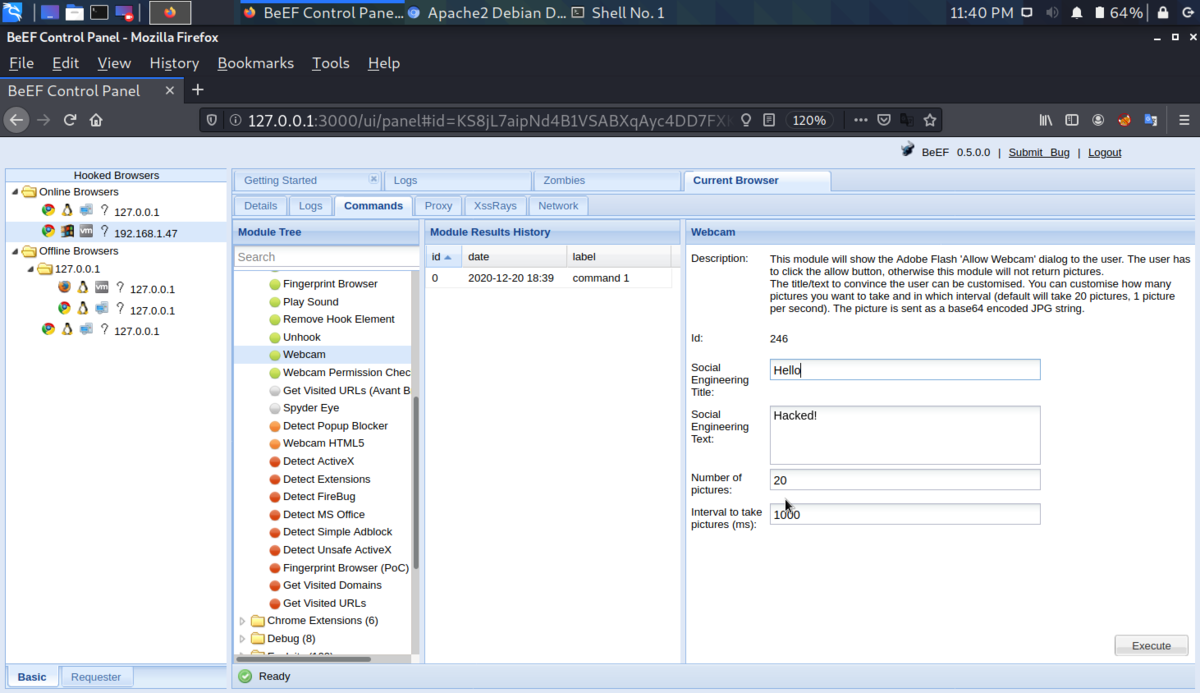This screenshot has width=1200, height=693.
Task: Open a new Firefox tab with plus
Action: [x=197, y=90]
